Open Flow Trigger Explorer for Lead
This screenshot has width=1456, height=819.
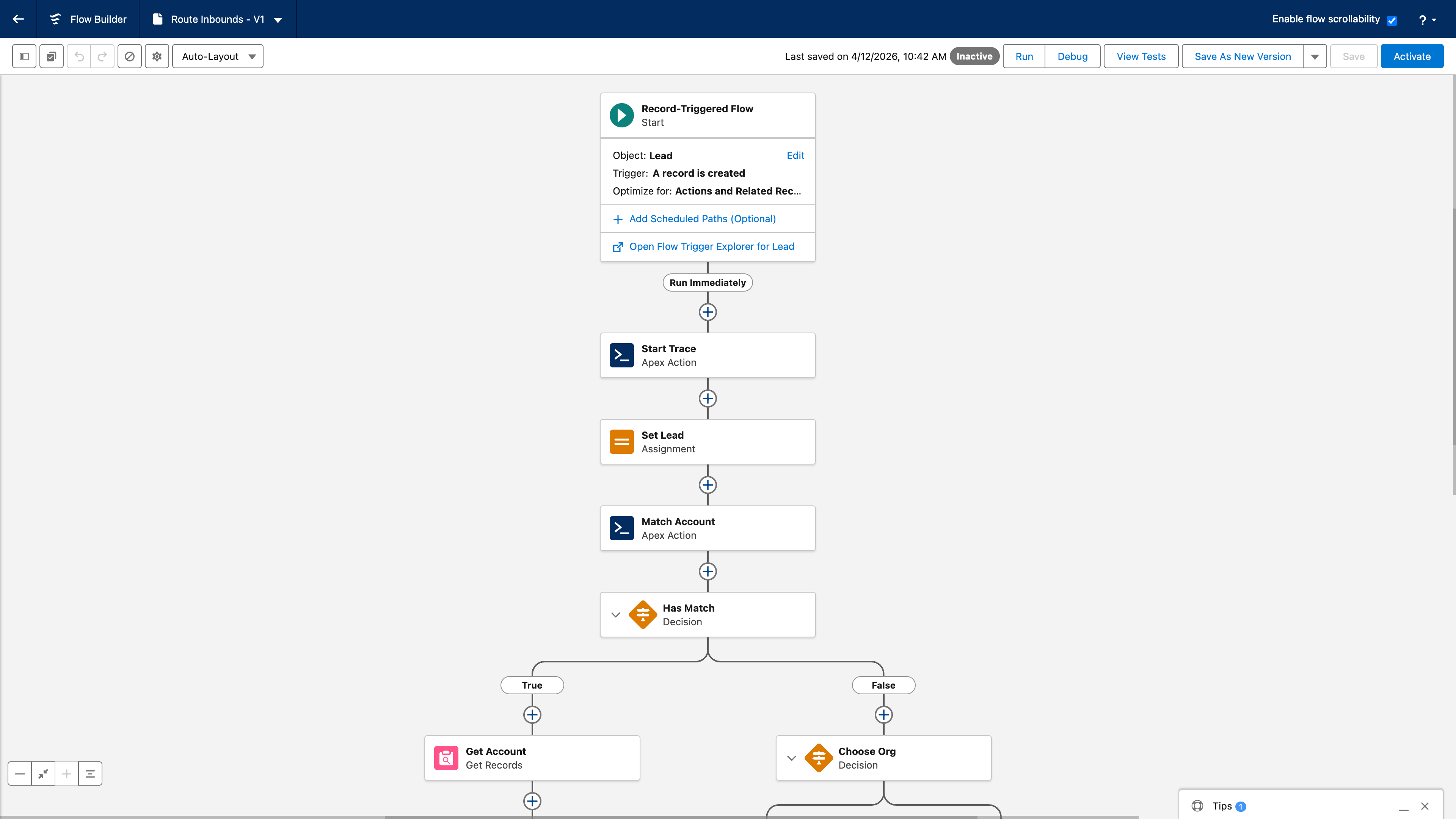point(712,246)
